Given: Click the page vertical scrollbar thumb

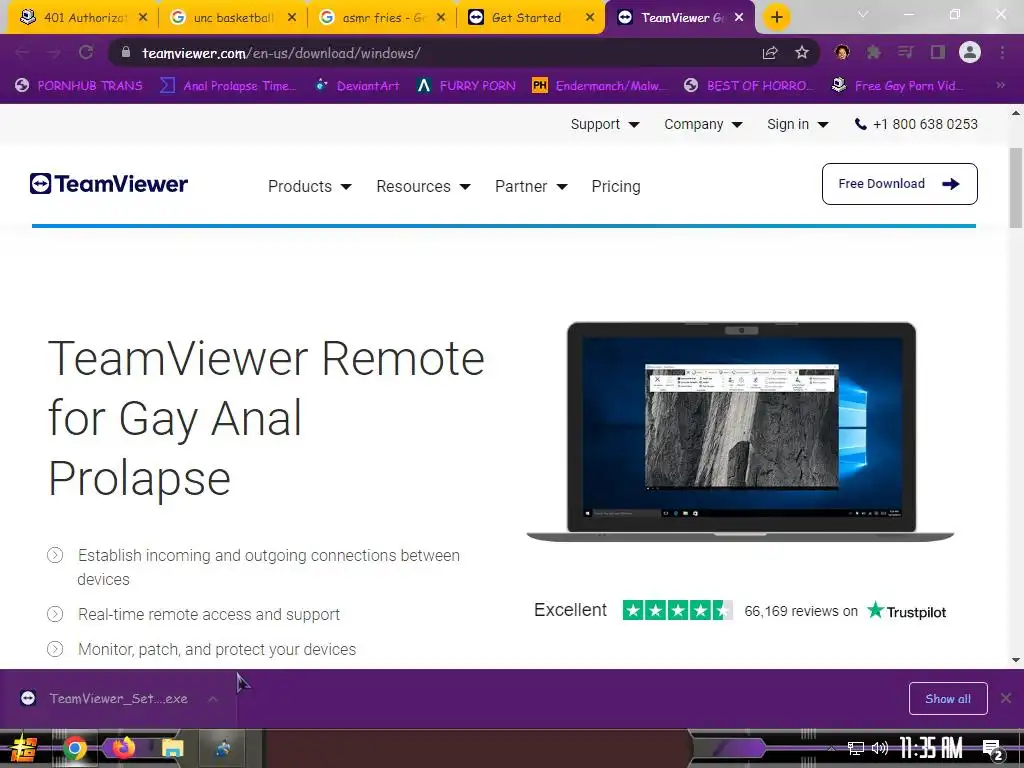Looking at the screenshot, I should [x=1016, y=188].
